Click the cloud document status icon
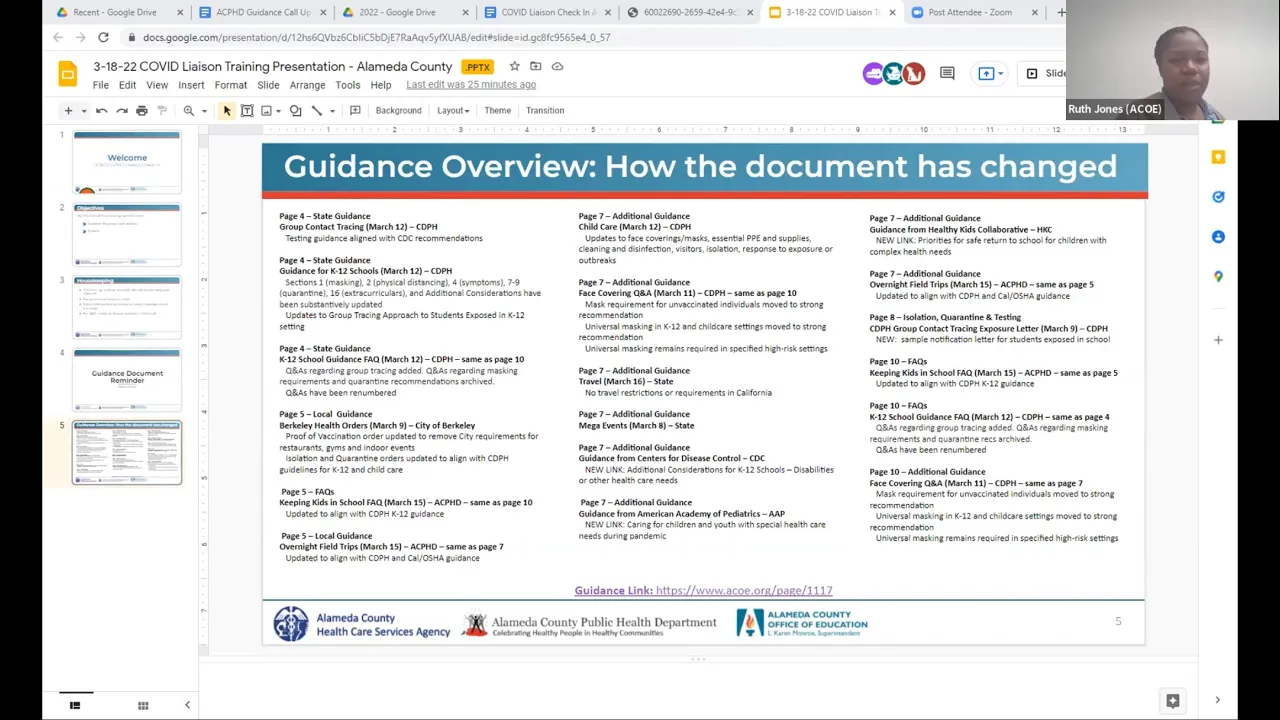The width and height of the screenshot is (1280, 720). coord(557,67)
